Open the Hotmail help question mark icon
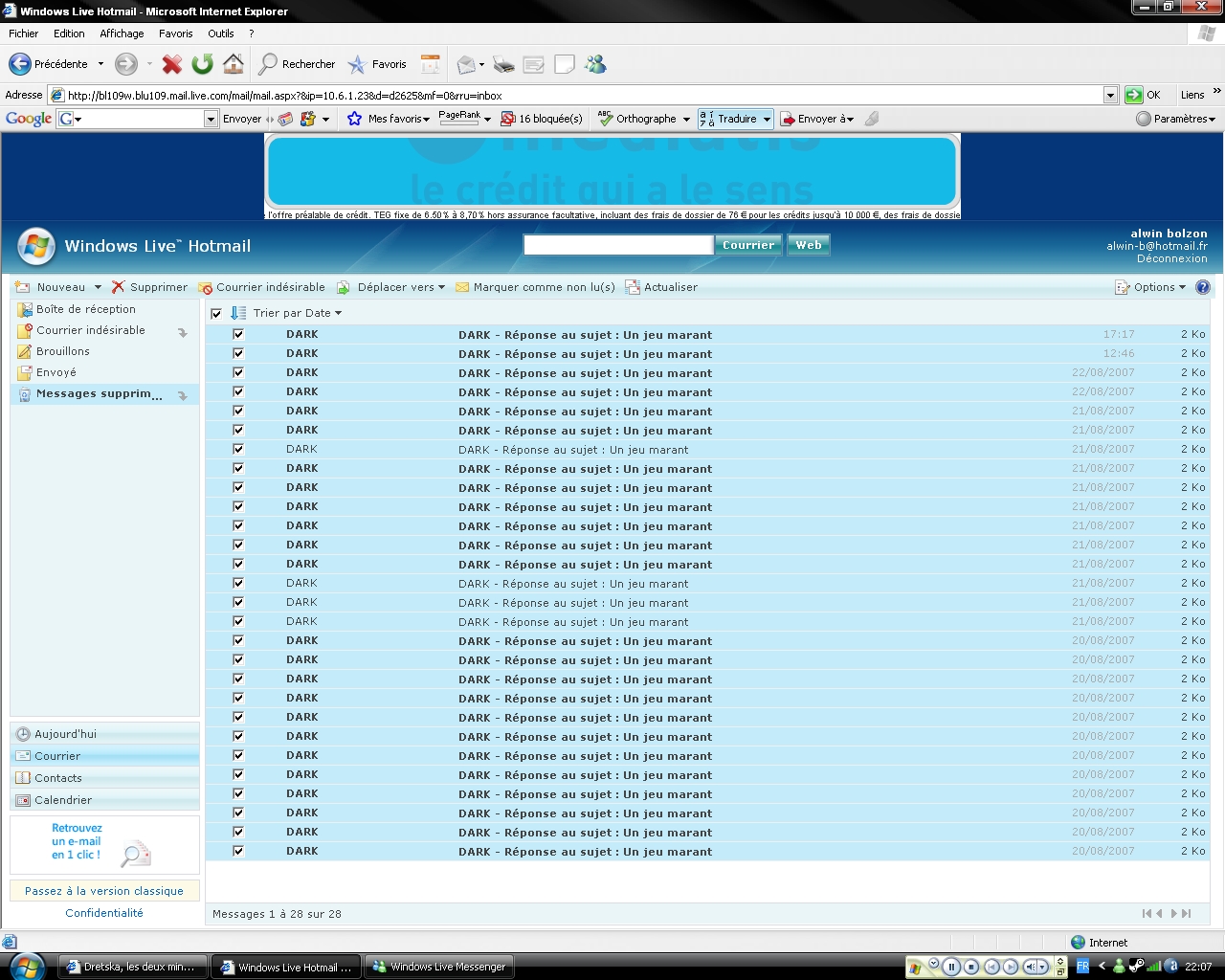The width and height of the screenshot is (1225, 980). coord(1203,287)
